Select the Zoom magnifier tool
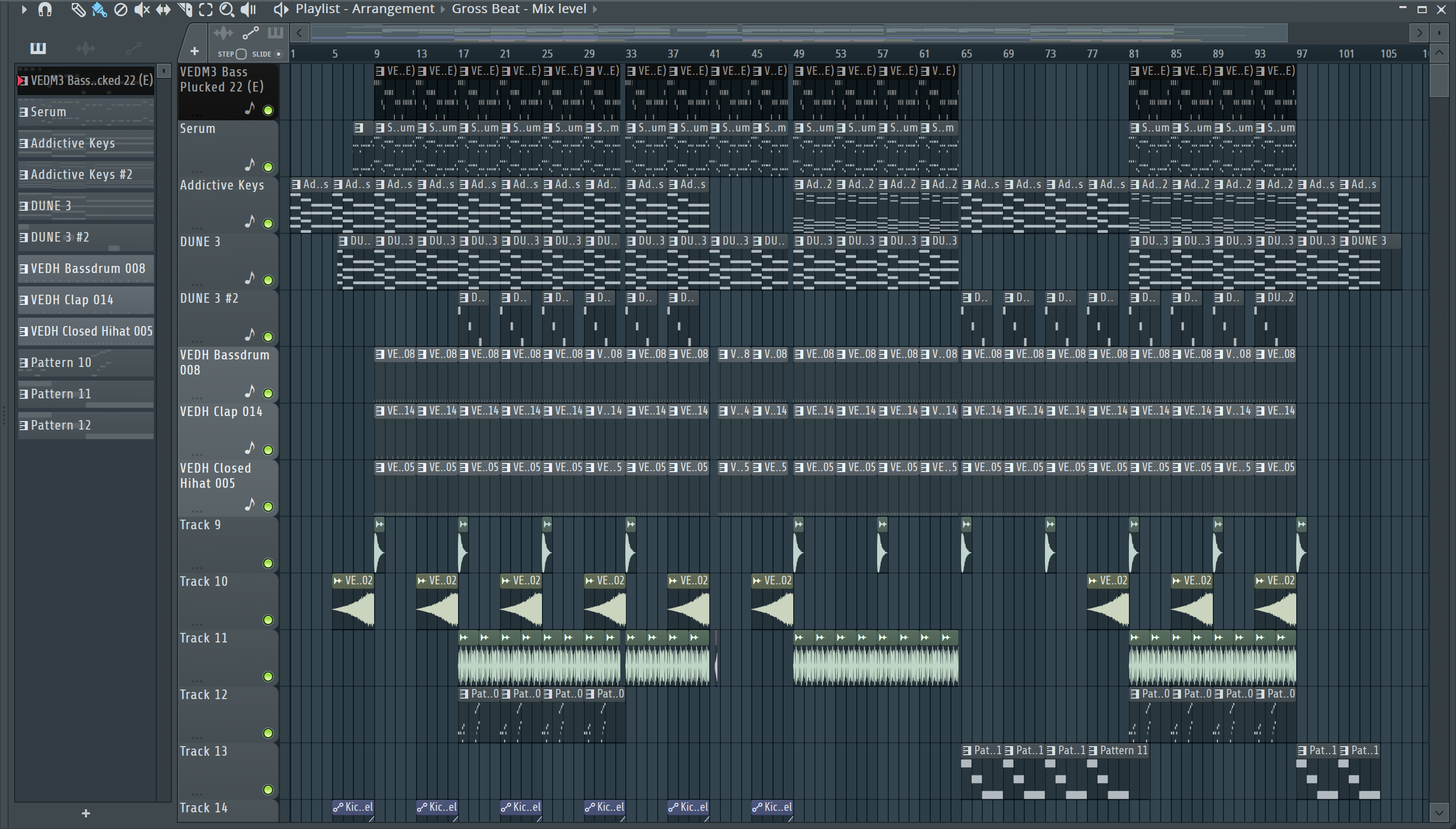Image resolution: width=1456 pixels, height=829 pixels. tap(226, 10)
